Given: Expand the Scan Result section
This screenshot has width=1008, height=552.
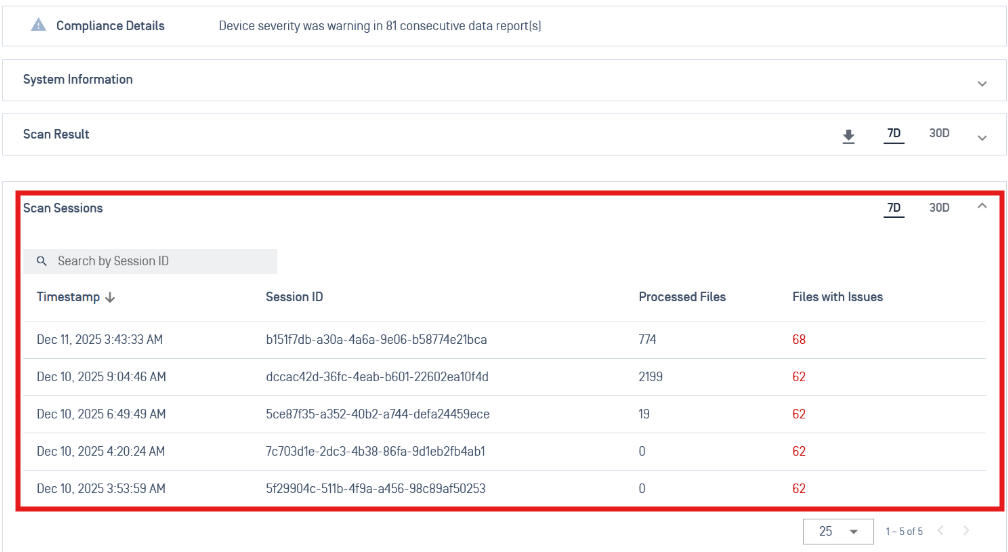Looking at the screenshot, I should tap(982, 137).
